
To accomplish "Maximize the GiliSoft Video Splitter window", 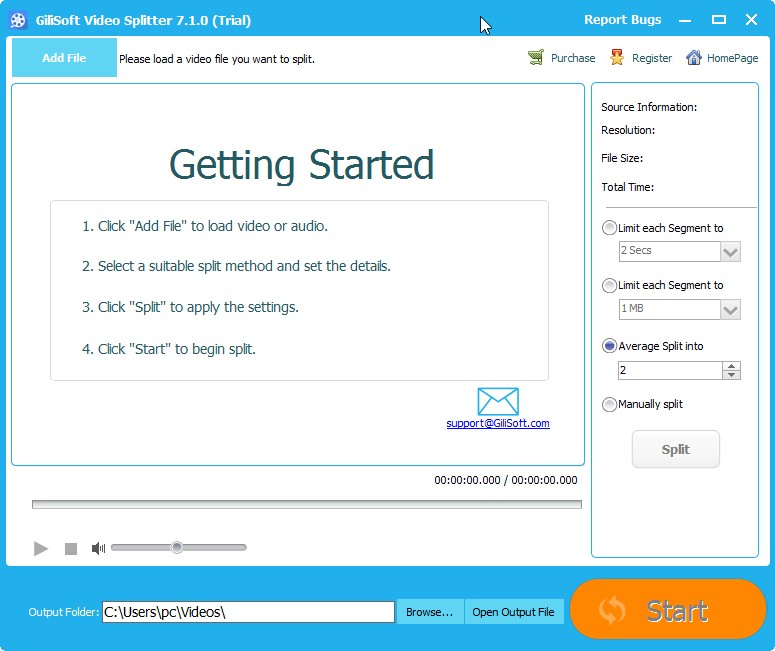I will click(x=719, y=20).
